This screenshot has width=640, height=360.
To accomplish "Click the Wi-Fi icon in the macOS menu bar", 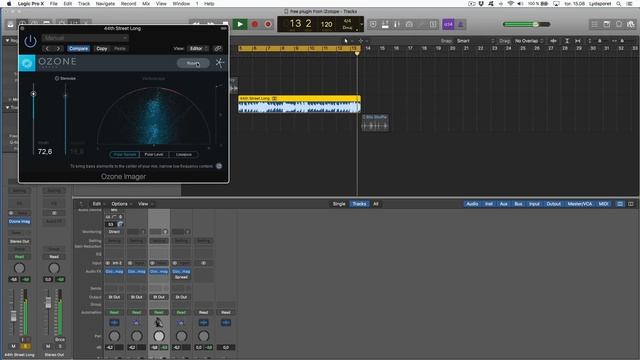I will (510, 4).
